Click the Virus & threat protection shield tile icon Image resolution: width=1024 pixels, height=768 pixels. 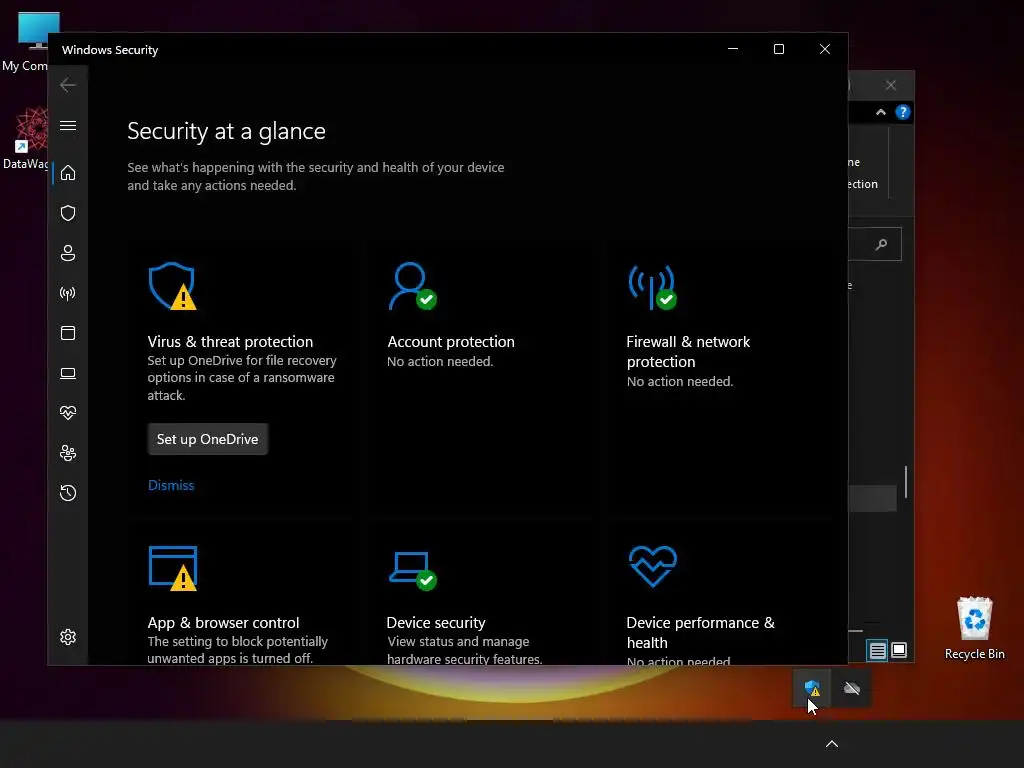click(x=172, y=286)
